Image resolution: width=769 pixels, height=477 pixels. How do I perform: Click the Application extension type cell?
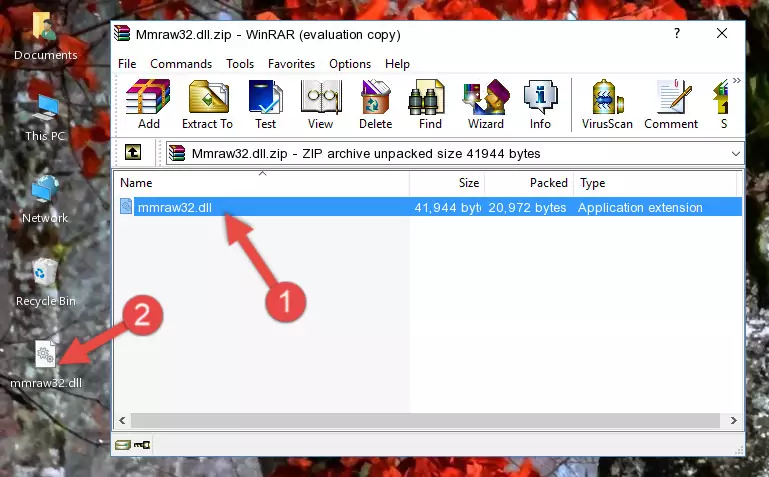click(640, 207)
